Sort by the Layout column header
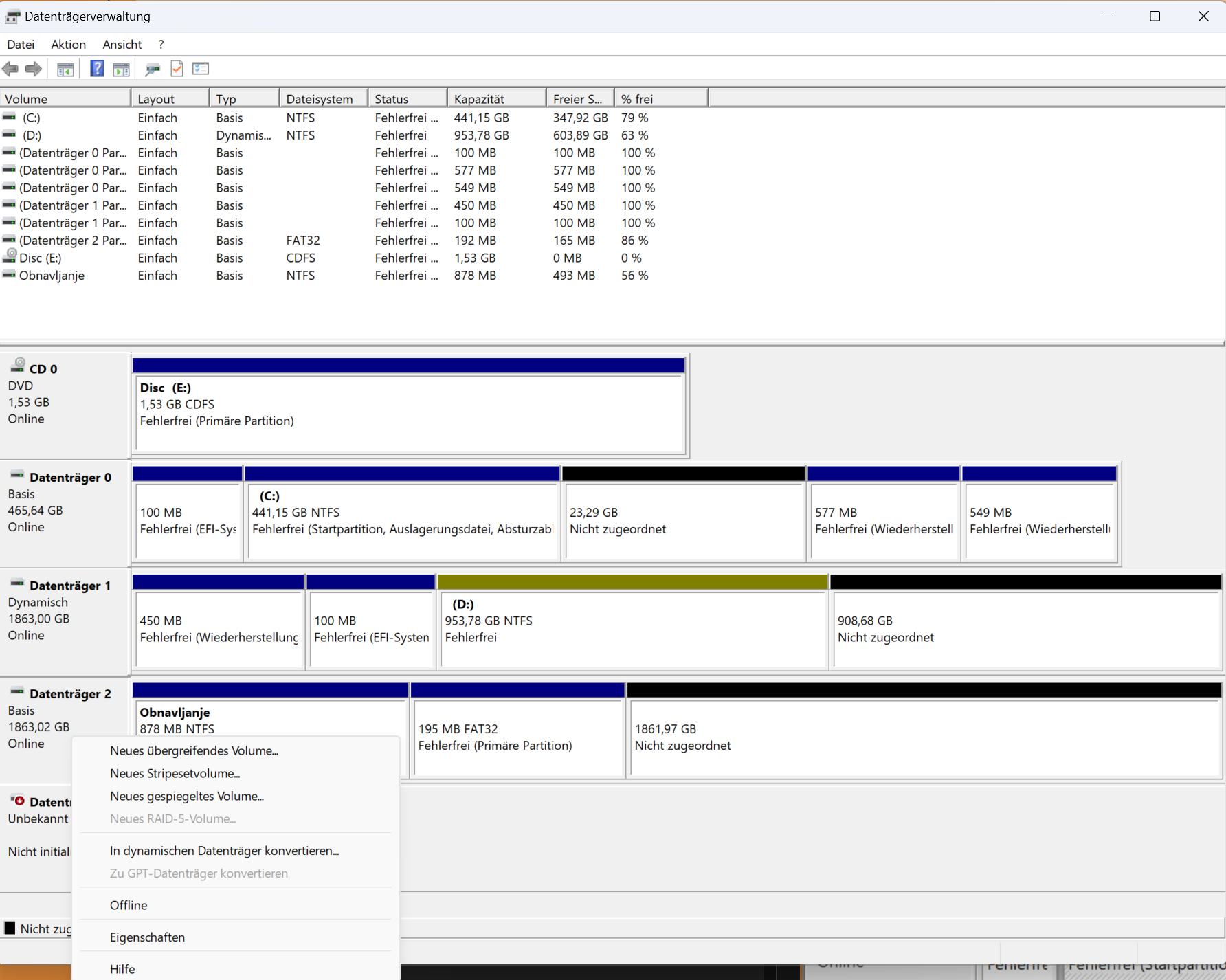The height and width of the screenshot is (980, 1226). (170, 99)
